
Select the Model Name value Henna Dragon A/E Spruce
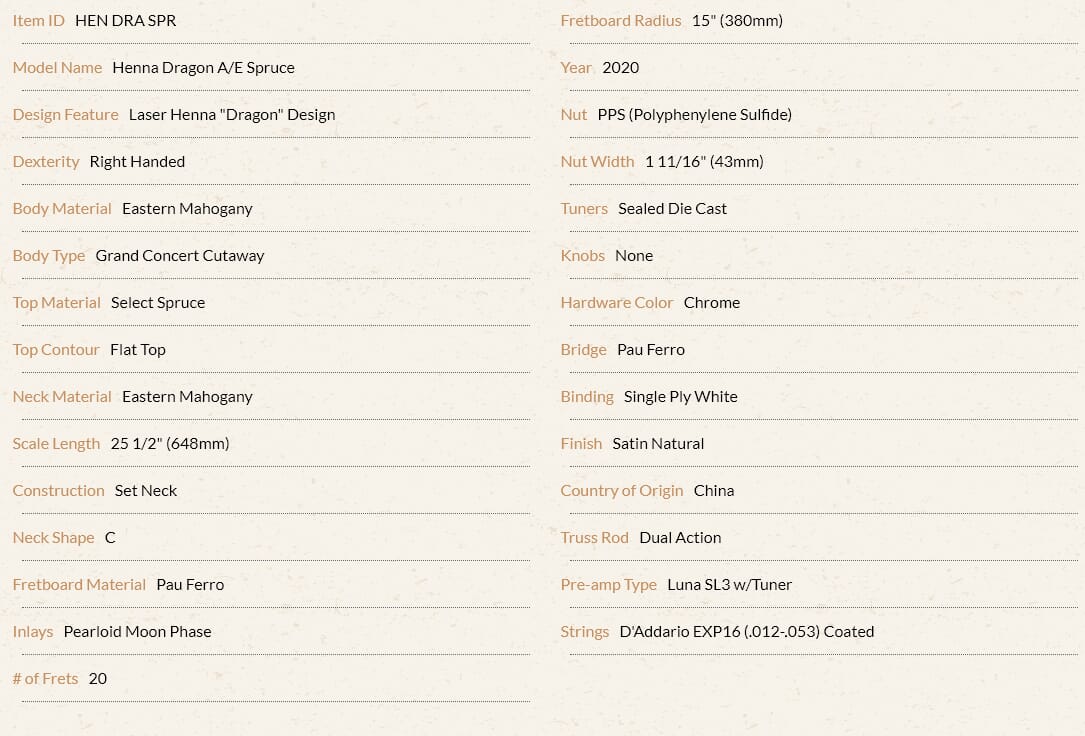(203, 68)
